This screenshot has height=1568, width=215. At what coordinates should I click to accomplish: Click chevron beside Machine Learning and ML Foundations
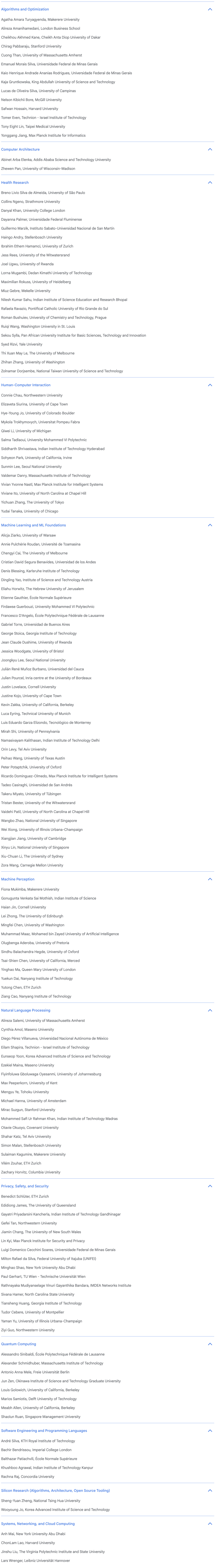click(210, 525)
